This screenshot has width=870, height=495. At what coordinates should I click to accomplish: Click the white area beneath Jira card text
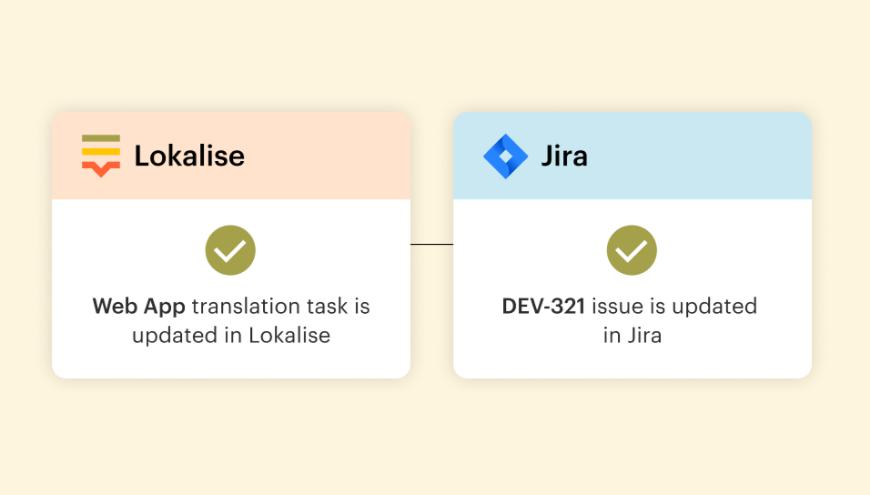(x=632, y=362)
